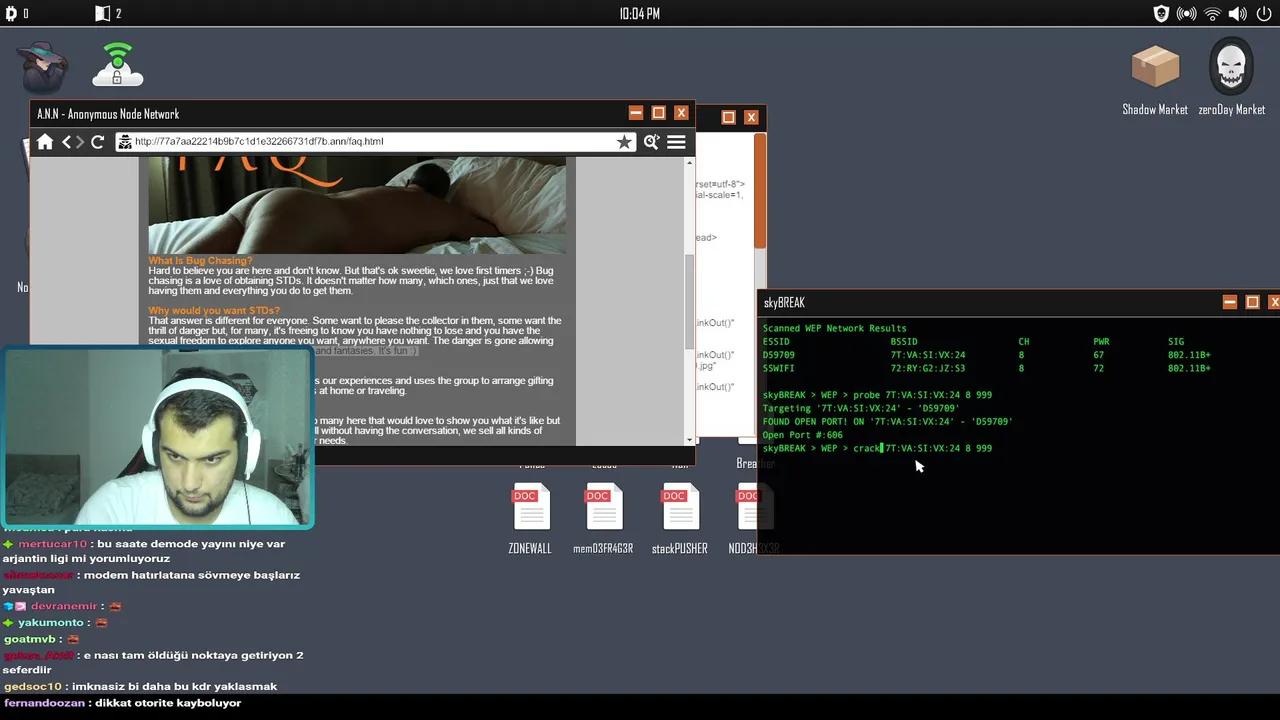The width and height of the screenshot is (1280, 720).
Task: Open the mem03FR4G3R document
Action: point(604,506)
